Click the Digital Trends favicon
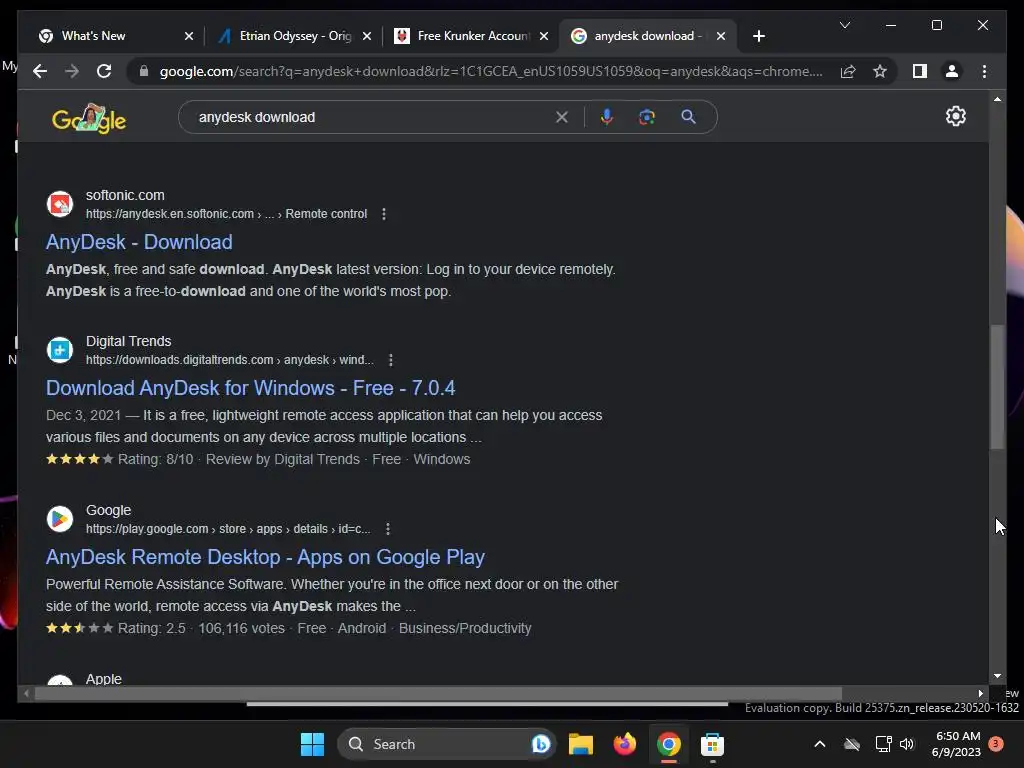 click(59, 350)
